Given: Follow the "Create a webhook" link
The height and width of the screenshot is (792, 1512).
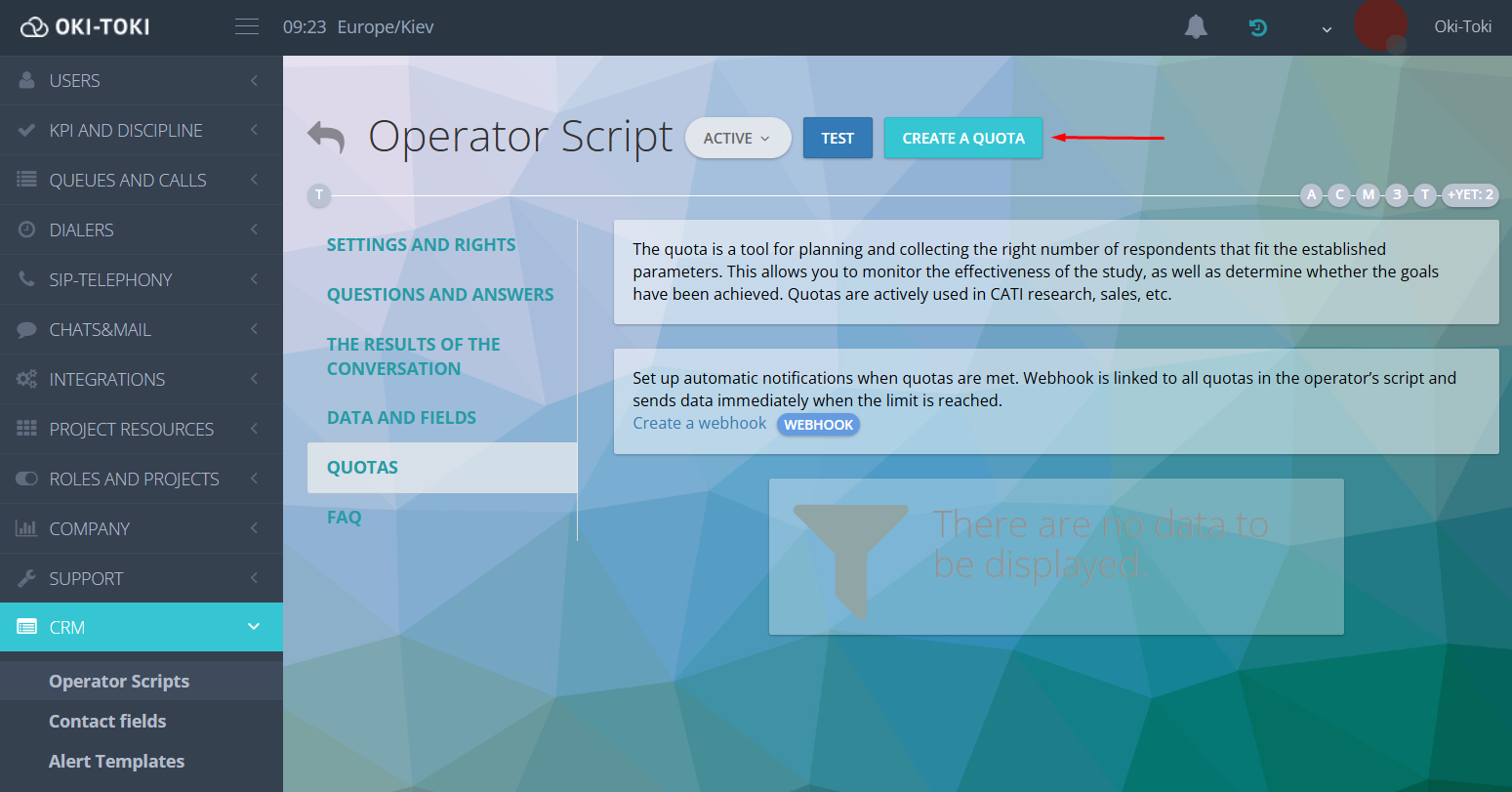Looking at the screenshot, I should pyautogui.click(x=699, y=423).
